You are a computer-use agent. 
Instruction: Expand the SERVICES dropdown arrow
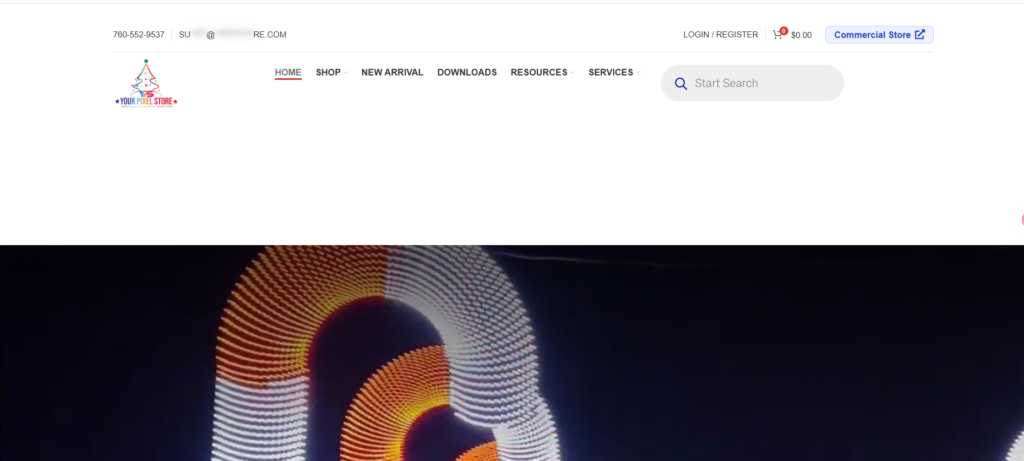(638, 72)
